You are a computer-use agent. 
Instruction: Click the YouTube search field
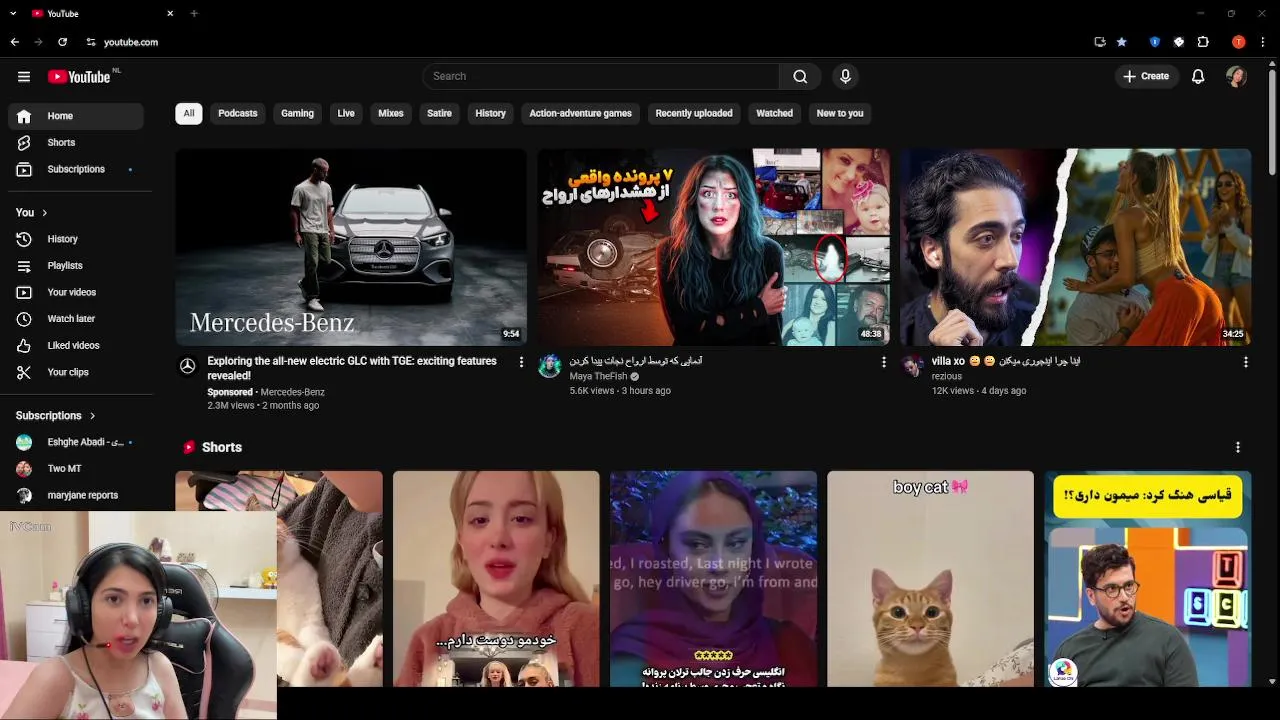click(x=601, y=76)
